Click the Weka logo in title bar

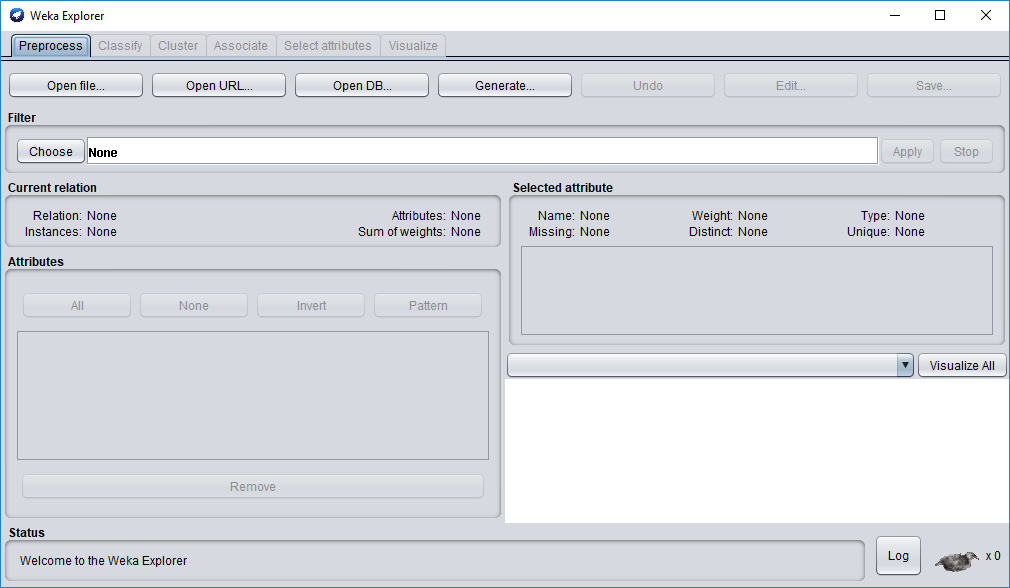point(16,15)
